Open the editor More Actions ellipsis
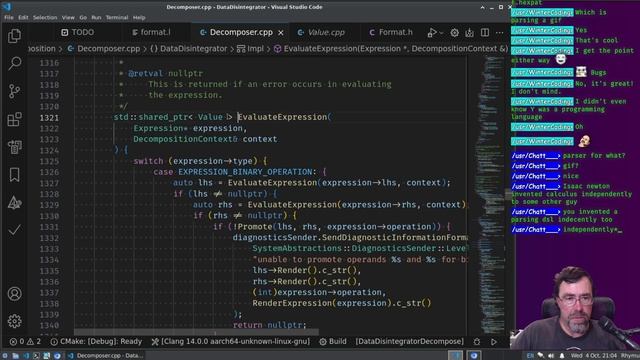The width and height of the screenshot is (640, 360). [x=500, y=33]
